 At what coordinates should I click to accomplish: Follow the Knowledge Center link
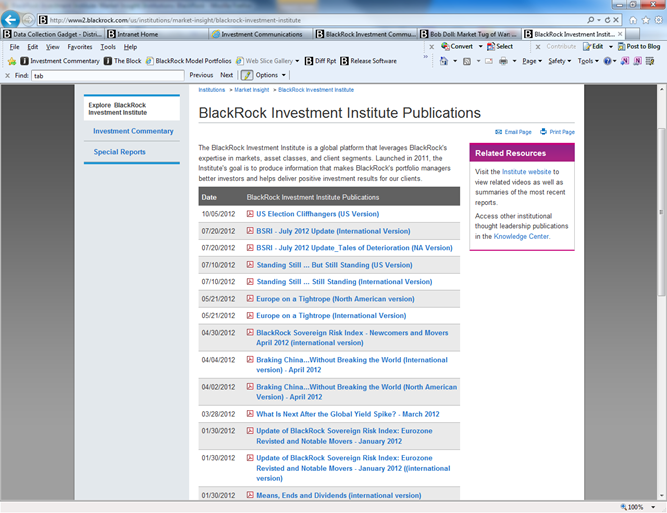(x=521, y=237)
